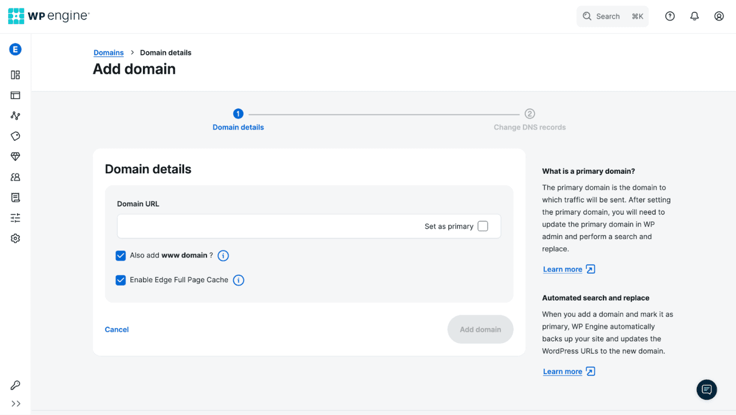Open Learn more about primary domain
Screen dimensions: 736x415
coord(562,269)
